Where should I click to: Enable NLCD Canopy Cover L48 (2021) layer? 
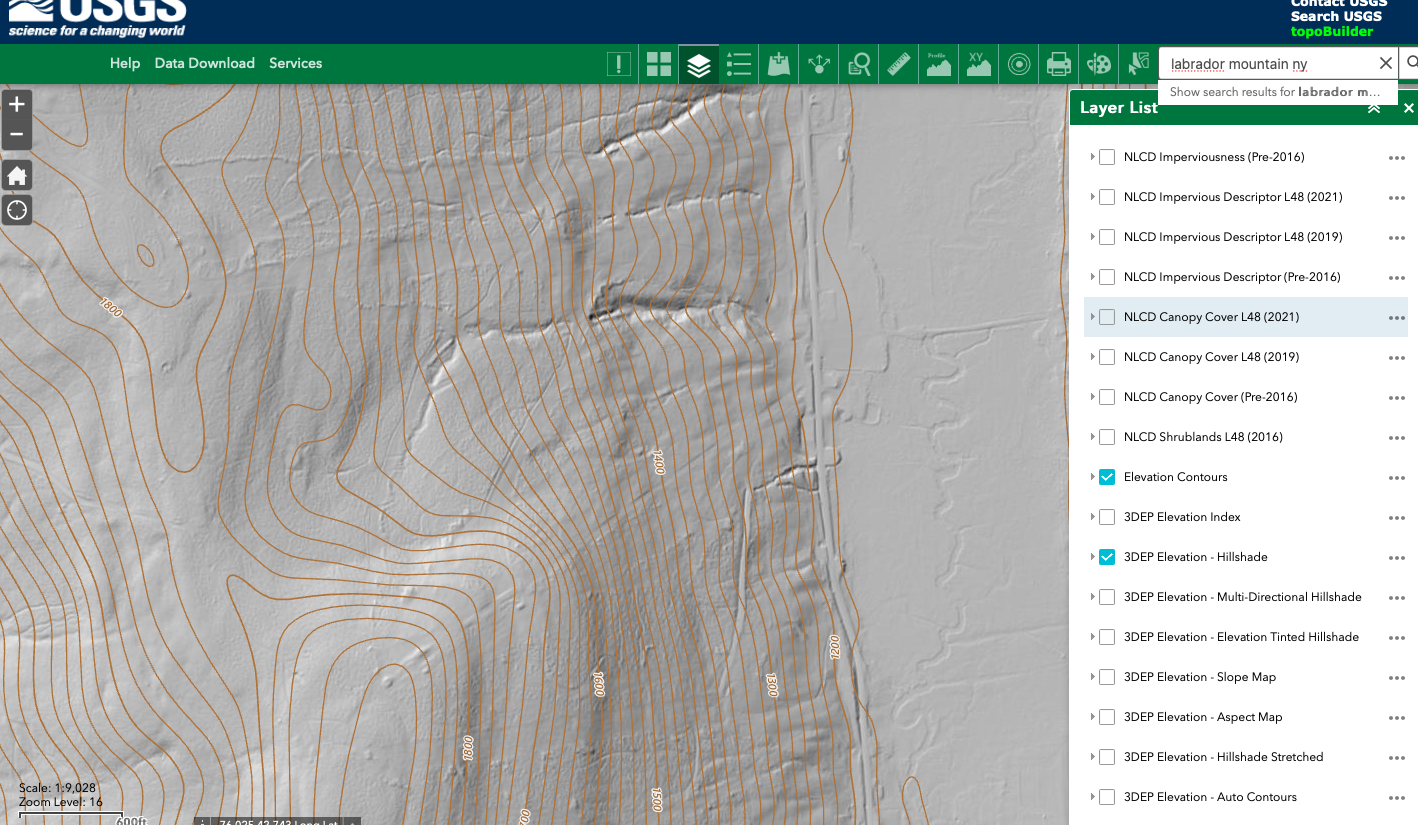click(x=1107, y=317)
